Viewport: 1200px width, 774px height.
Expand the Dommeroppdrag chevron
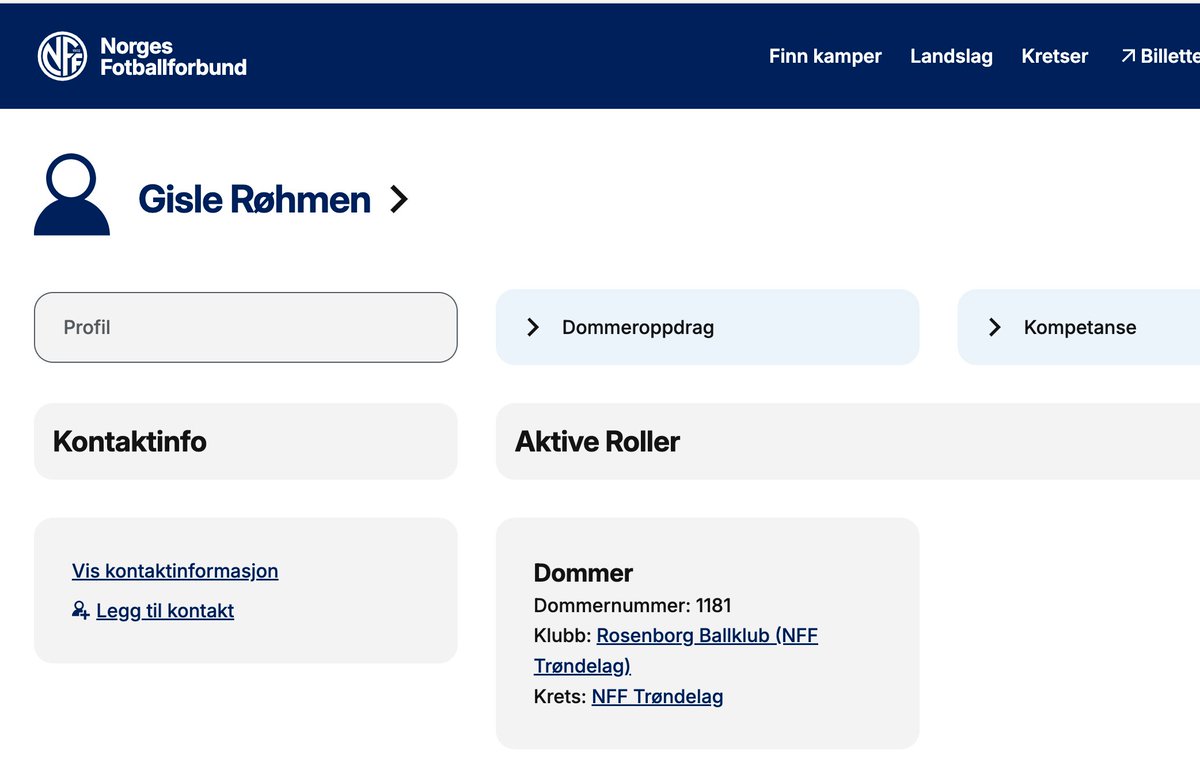pos(533,327)
